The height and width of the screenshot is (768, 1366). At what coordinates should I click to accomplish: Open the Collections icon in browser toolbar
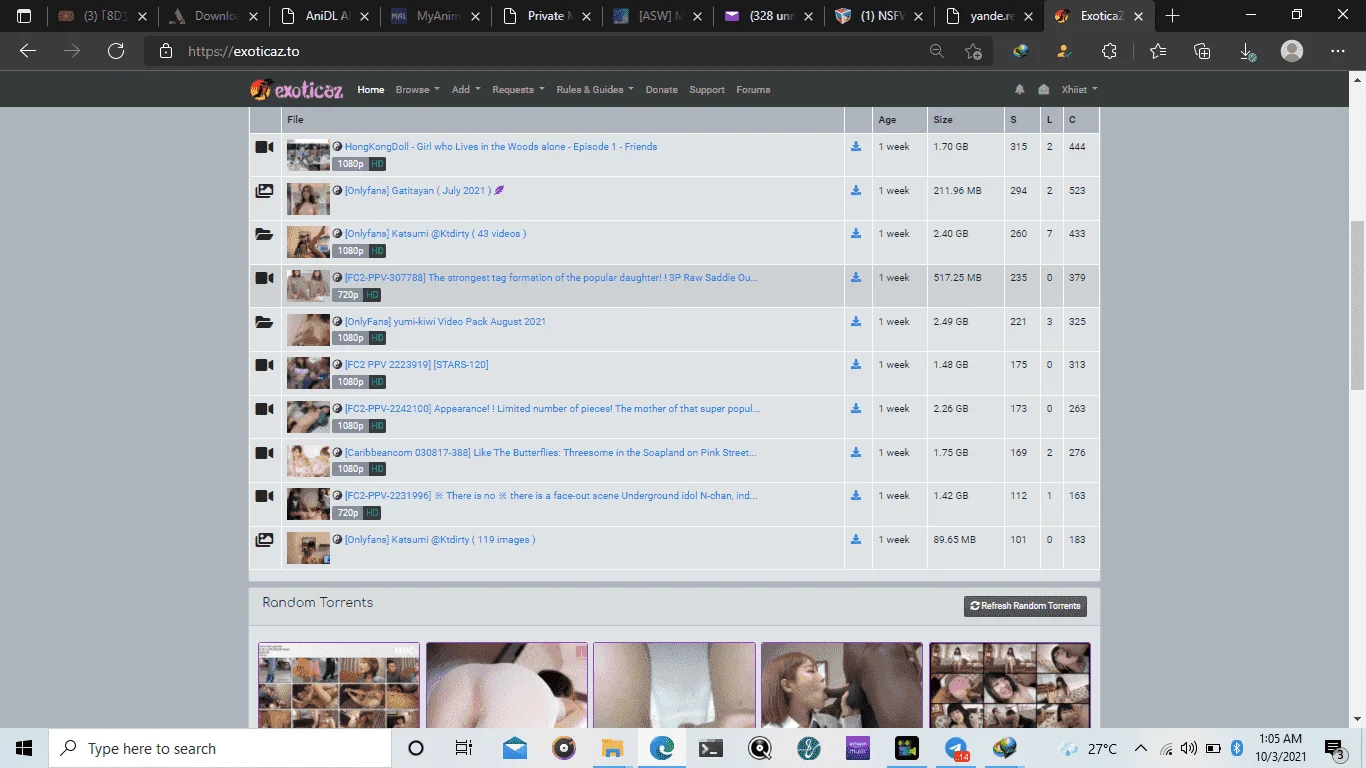point(1203,51)
